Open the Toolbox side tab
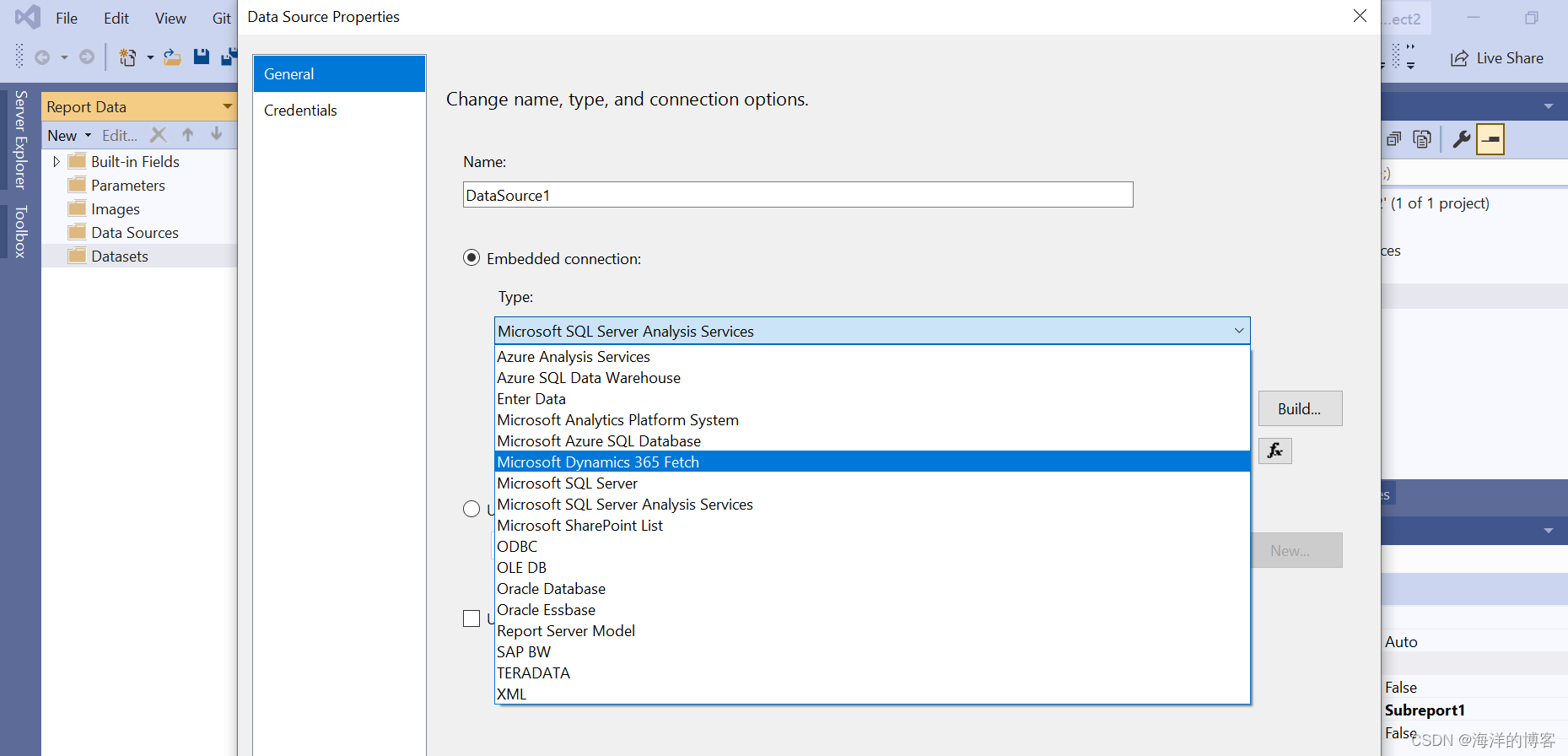Screen dimensions: 1568x756 pyautogui.click(x=21, y=231)
